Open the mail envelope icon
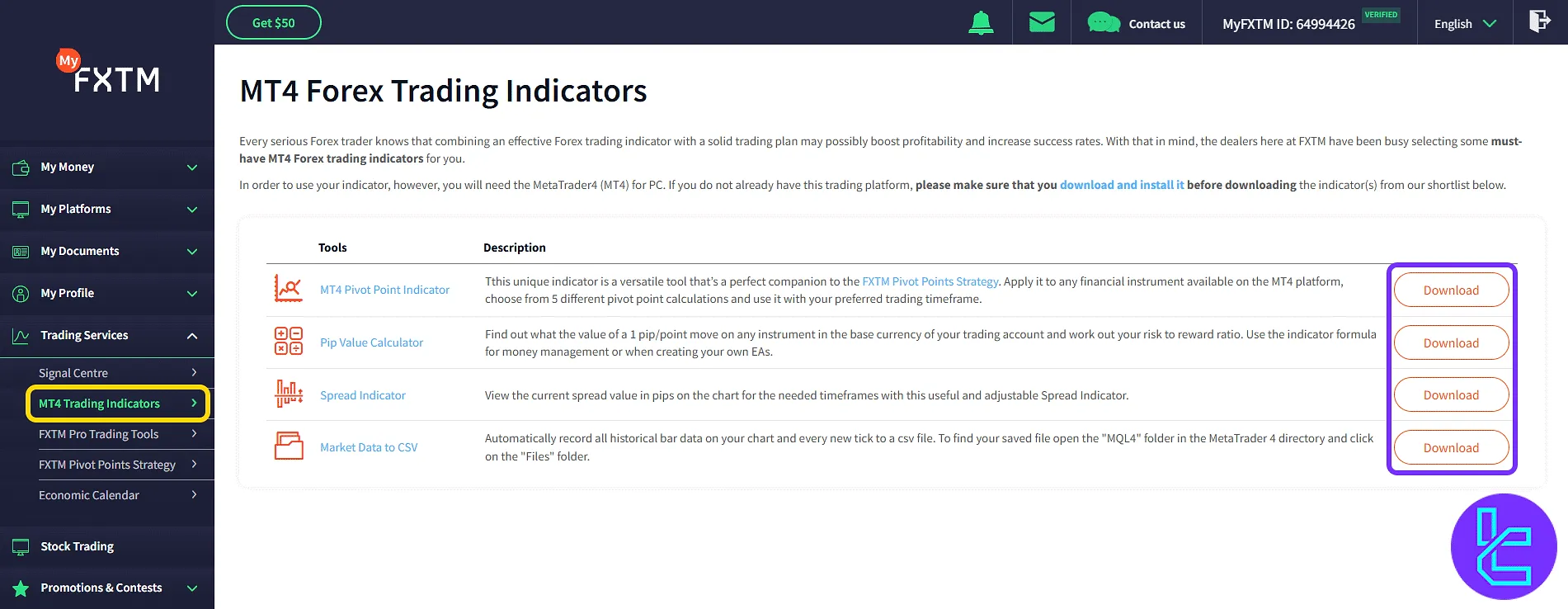This screenshot has height=609, width=1568. coord(1042,22)
